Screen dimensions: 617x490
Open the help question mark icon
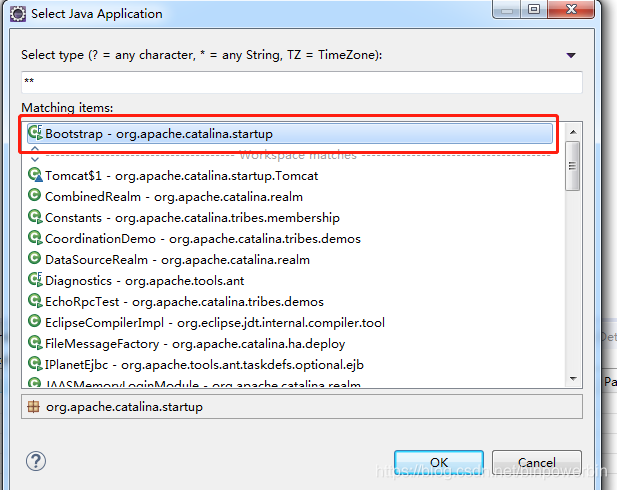36,461
